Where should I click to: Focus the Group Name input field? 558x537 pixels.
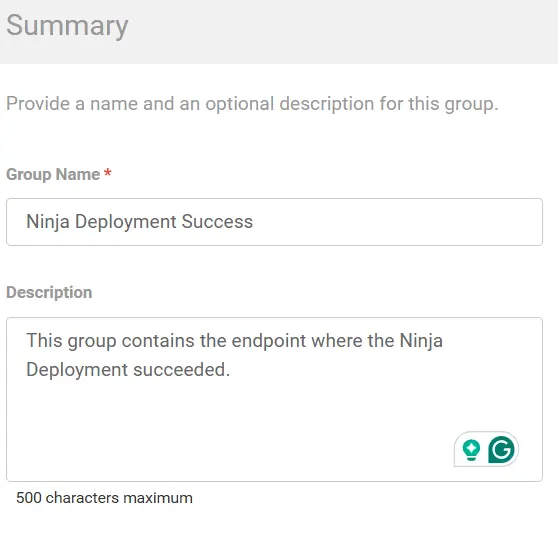(274, 222)
